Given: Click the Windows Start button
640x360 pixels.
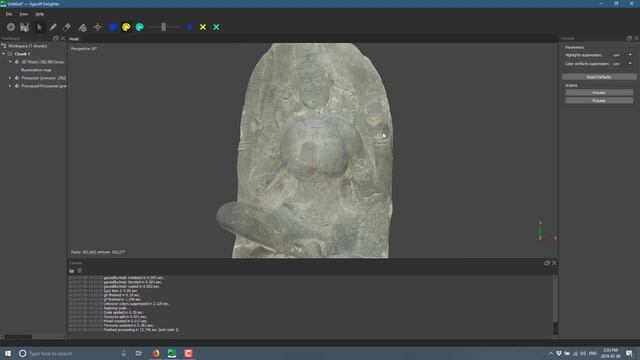Looking at the screenshot, I should click(x=8, y=353).
